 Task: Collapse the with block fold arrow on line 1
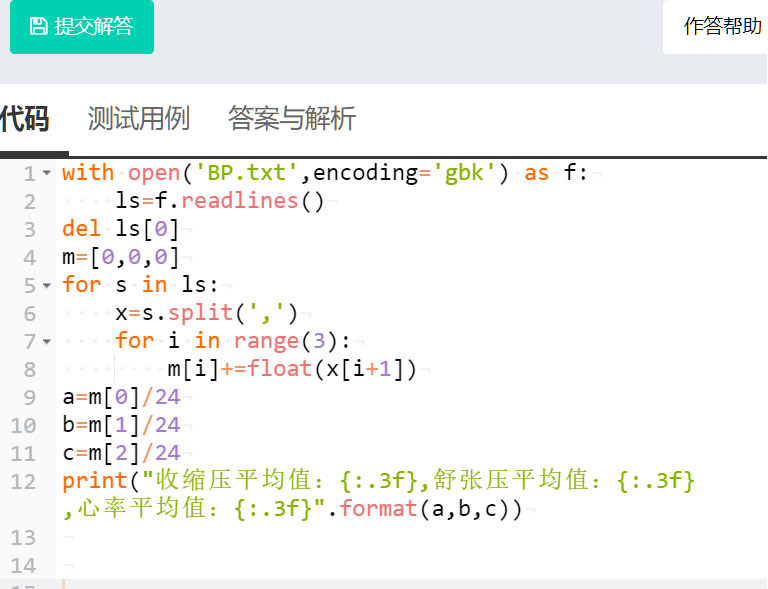(x=47, y=173)
